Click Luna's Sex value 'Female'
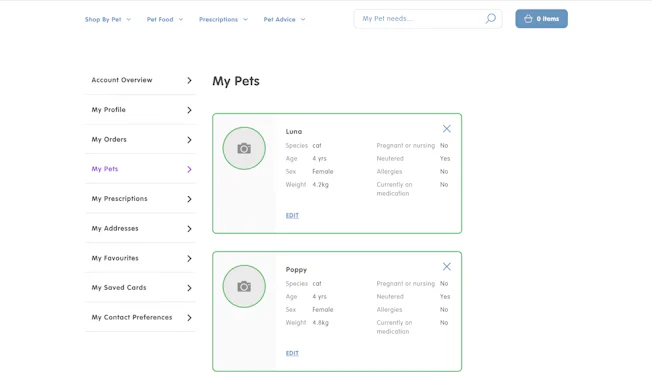This screenshot has width=652, height=384. tap(323, 171)
